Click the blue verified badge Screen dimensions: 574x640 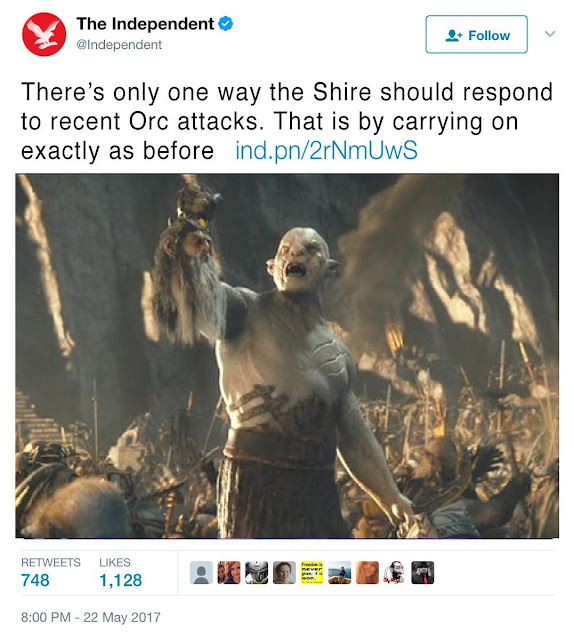[x=226, y=24]
